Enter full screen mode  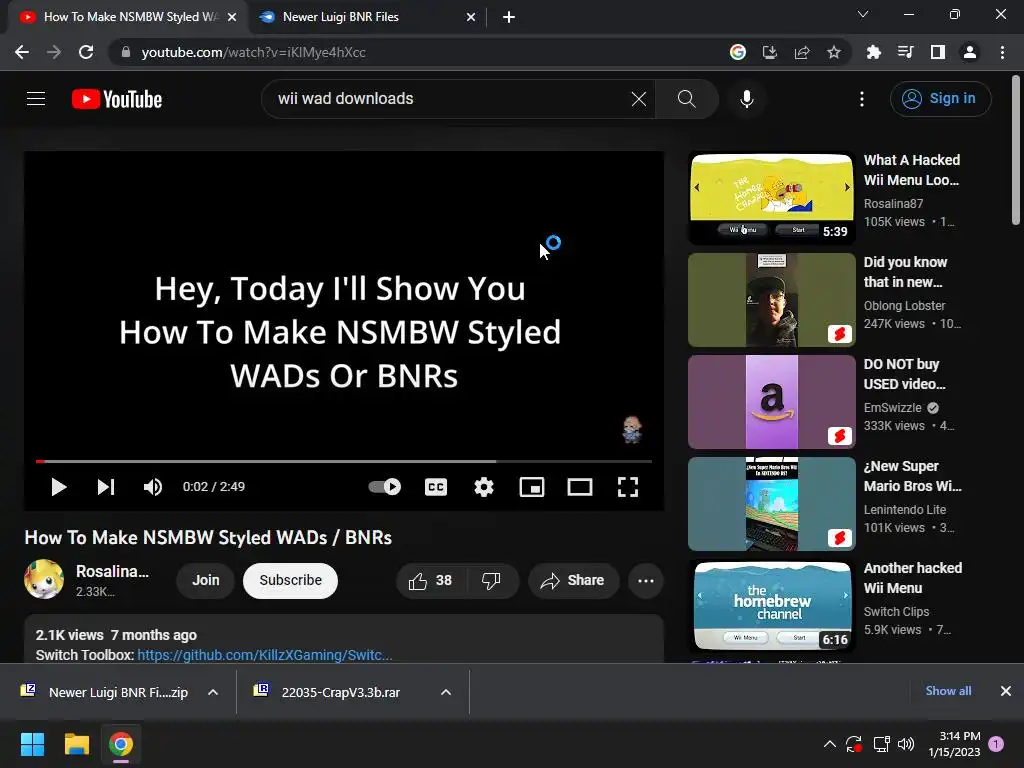pos(628,487)
